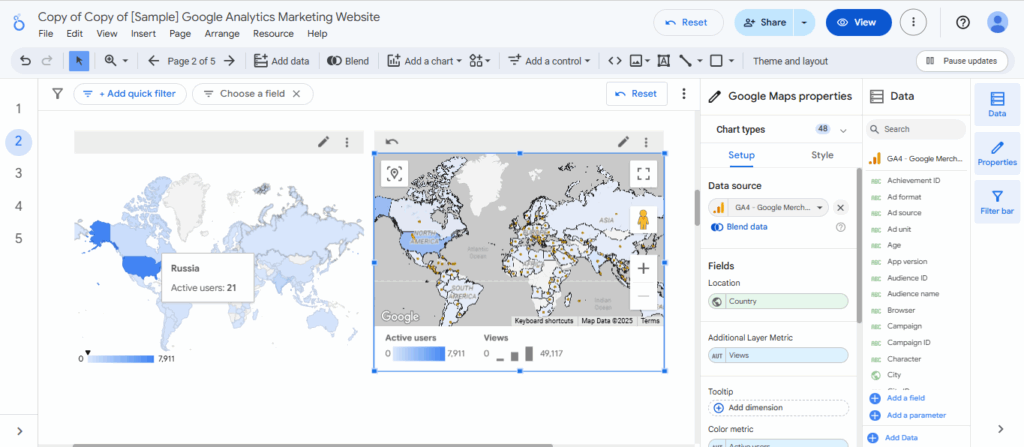The width and height of the screenshot is (1024, 447).
Task: Click the Pause updates button
Action: [962, 61]
